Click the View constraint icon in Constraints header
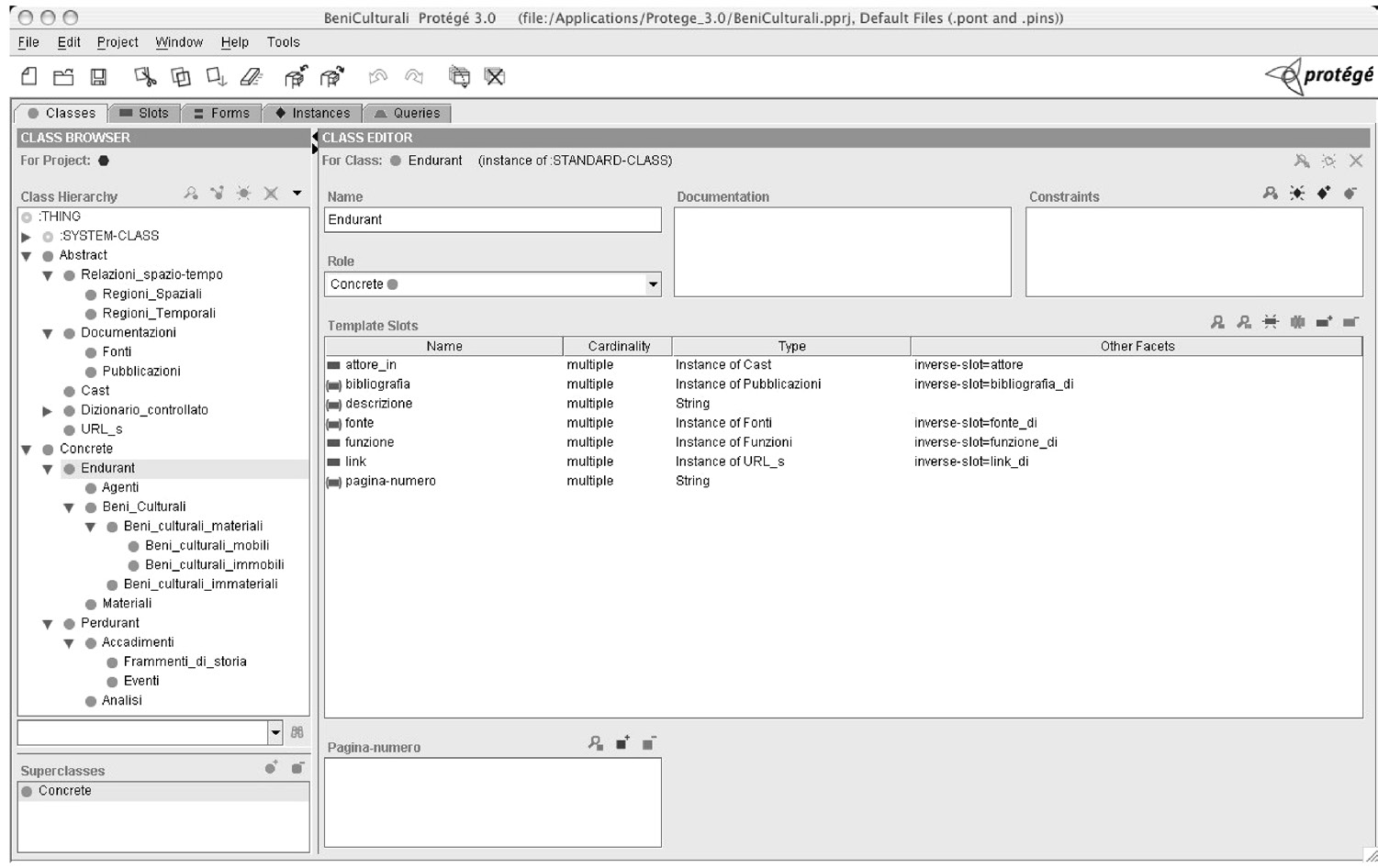Image resolution: width=1378 pixels, height=868 pixels. pos(1270,194)
